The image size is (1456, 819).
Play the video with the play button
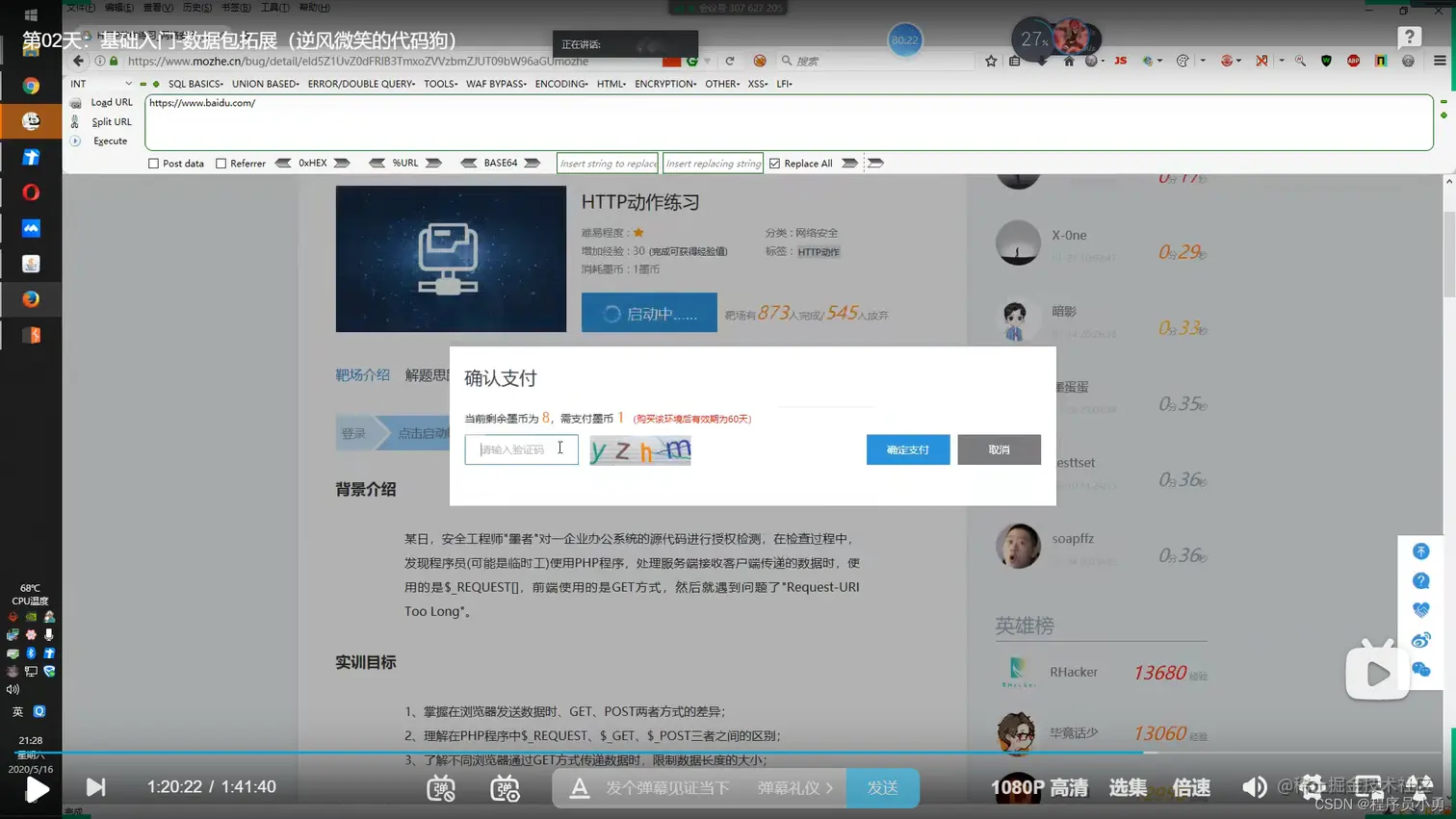(x=37, y=790)
